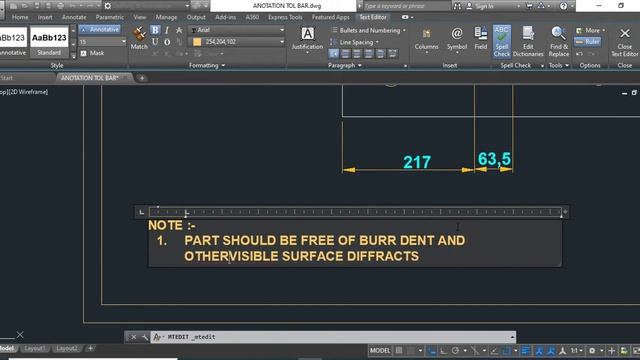
Task: Open Find & Replace
Action: [558, 41]
